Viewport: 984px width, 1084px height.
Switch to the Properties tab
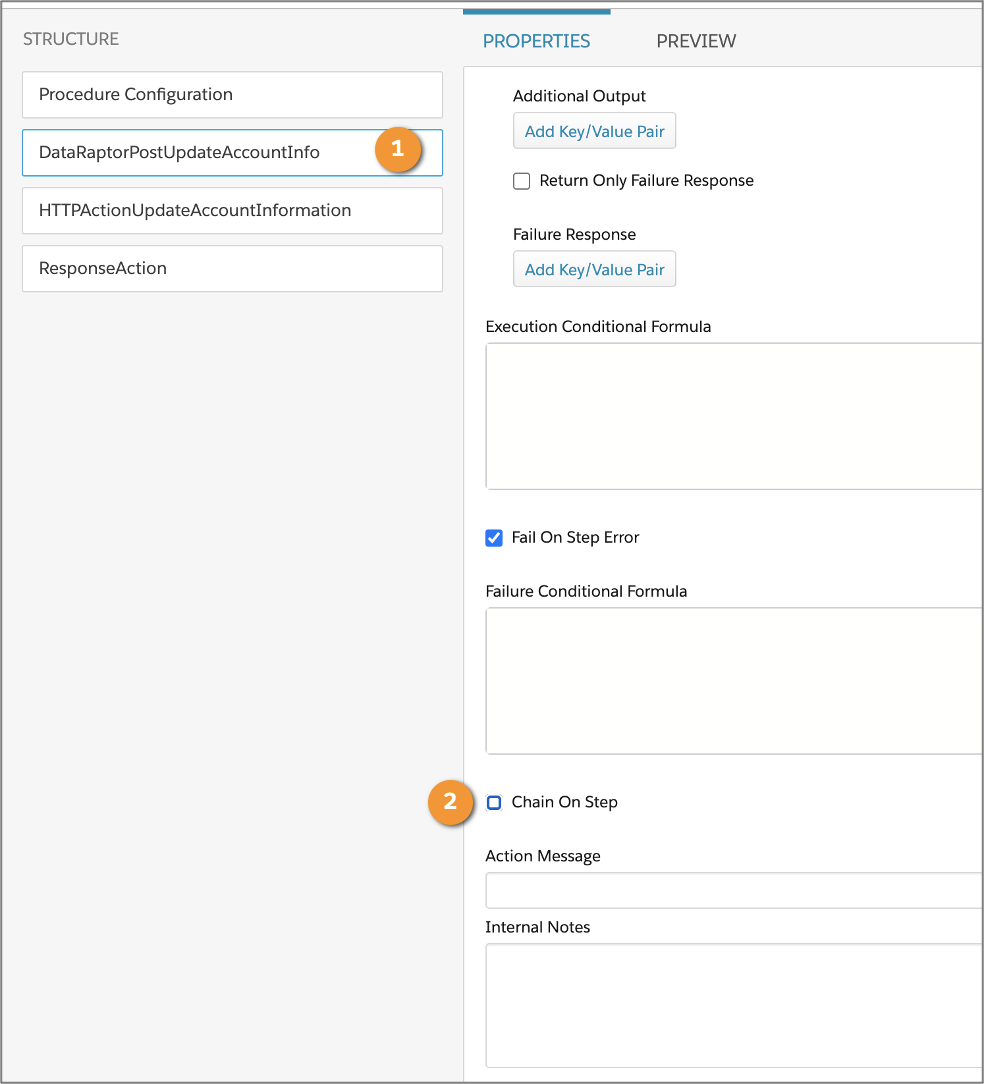pos(536,41)
